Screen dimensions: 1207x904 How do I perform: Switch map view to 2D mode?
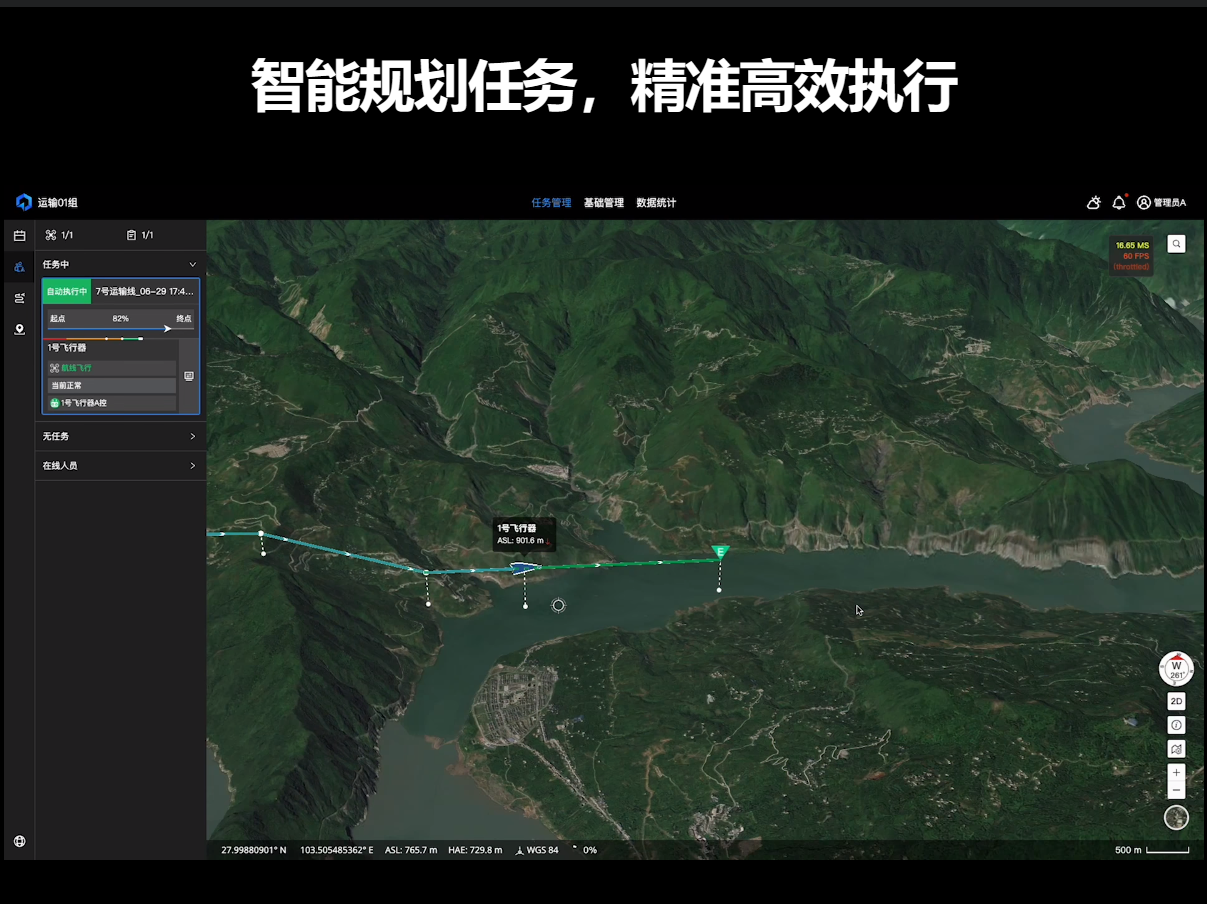click(x=1176, y=701)
